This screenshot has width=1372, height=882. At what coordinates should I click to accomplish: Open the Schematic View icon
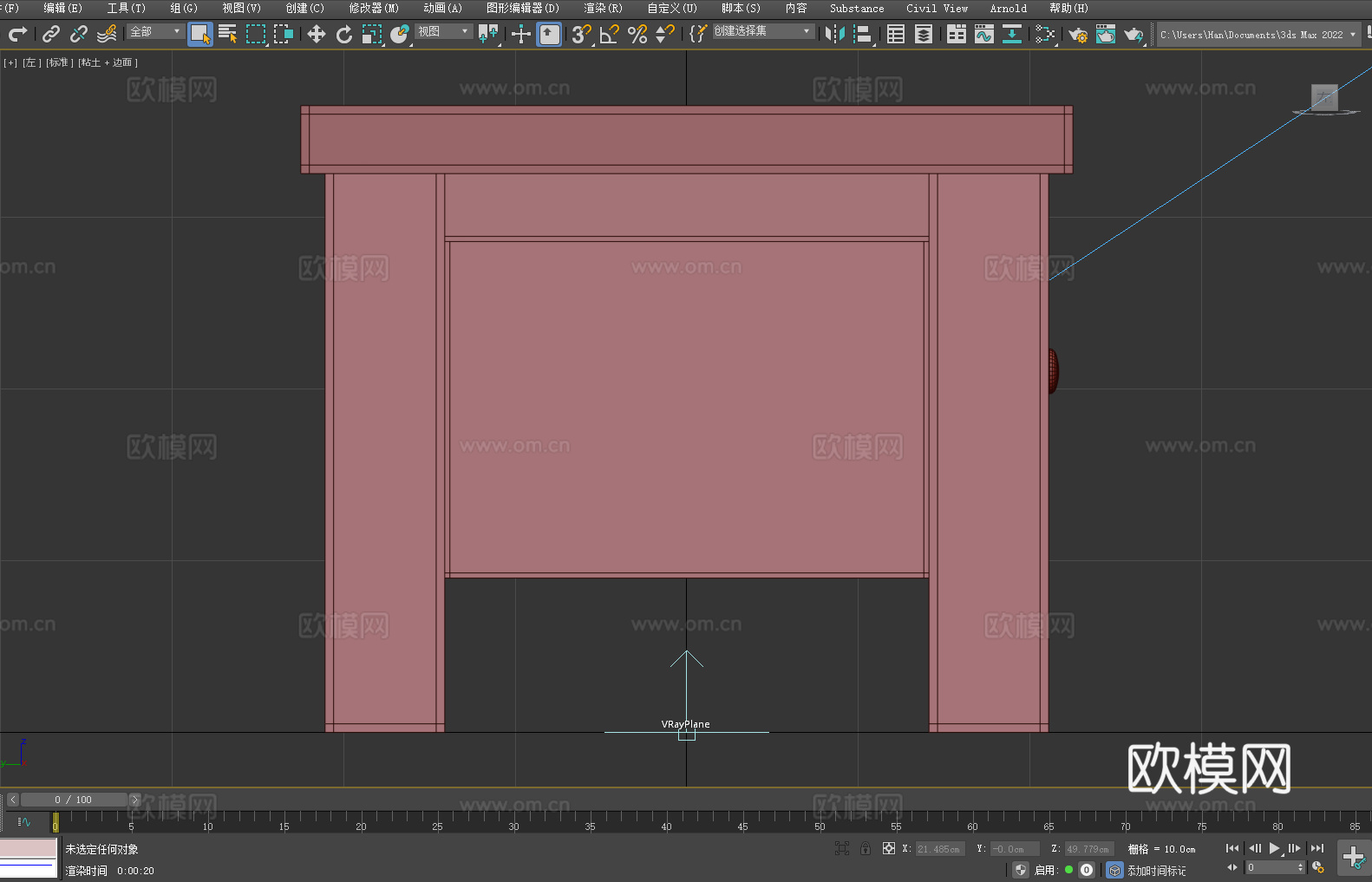pos(1012,34)
